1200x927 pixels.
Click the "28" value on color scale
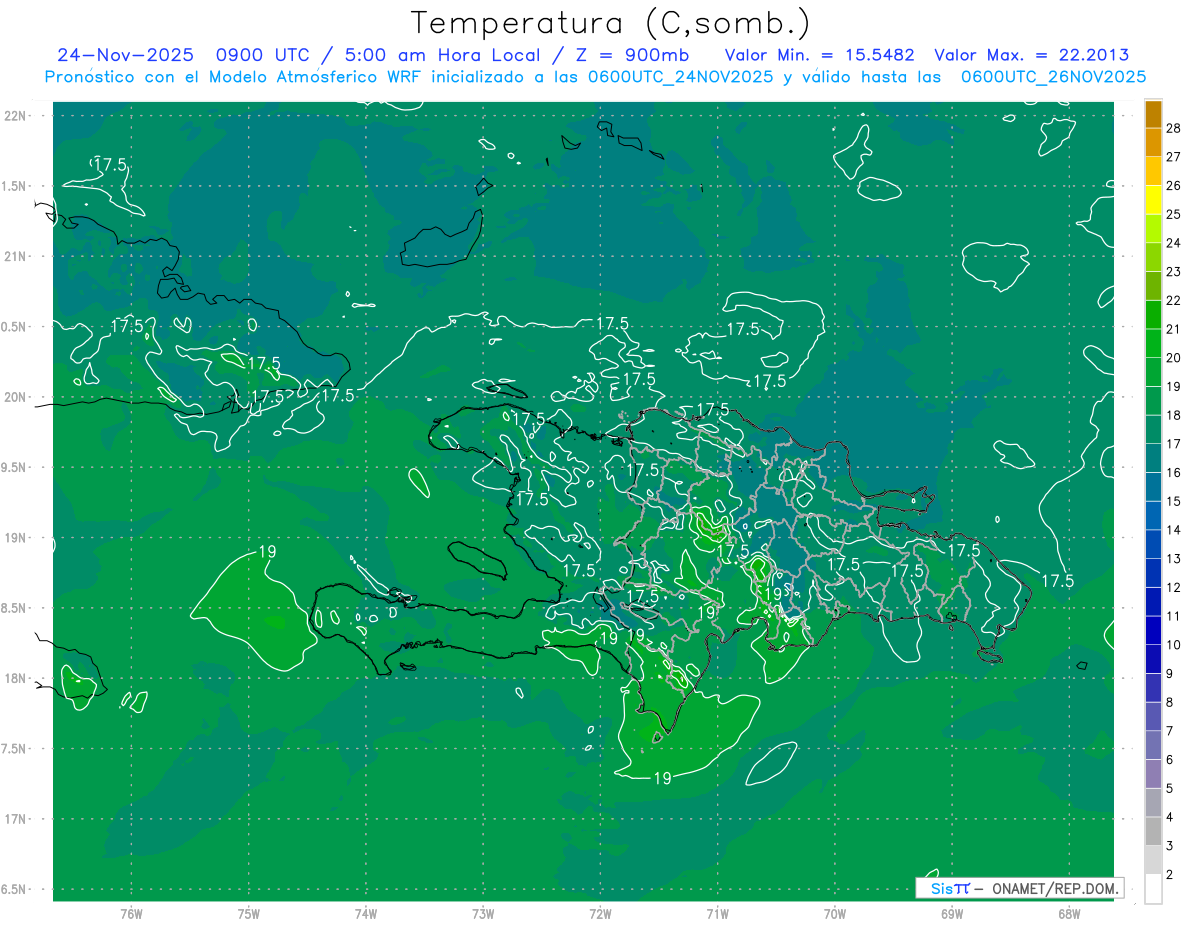[1174, 128]
